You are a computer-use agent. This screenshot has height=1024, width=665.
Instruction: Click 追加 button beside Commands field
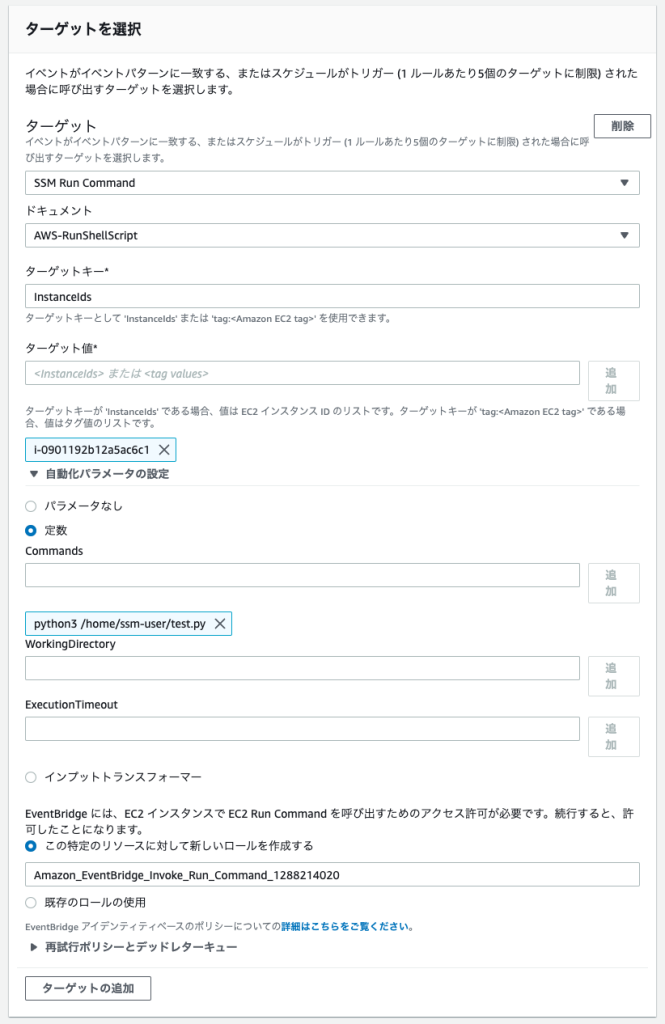[x=613, y=583]
